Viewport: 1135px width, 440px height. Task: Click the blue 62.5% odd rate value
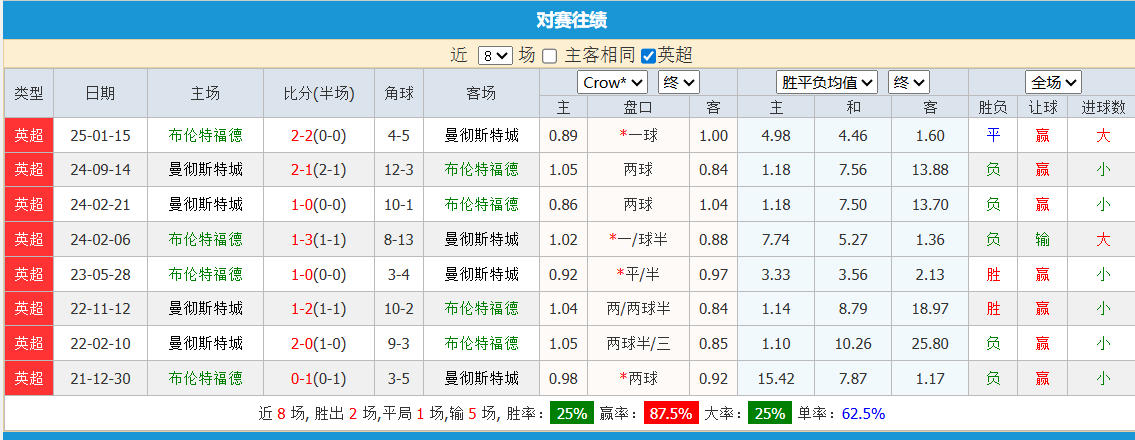[863, 413]
